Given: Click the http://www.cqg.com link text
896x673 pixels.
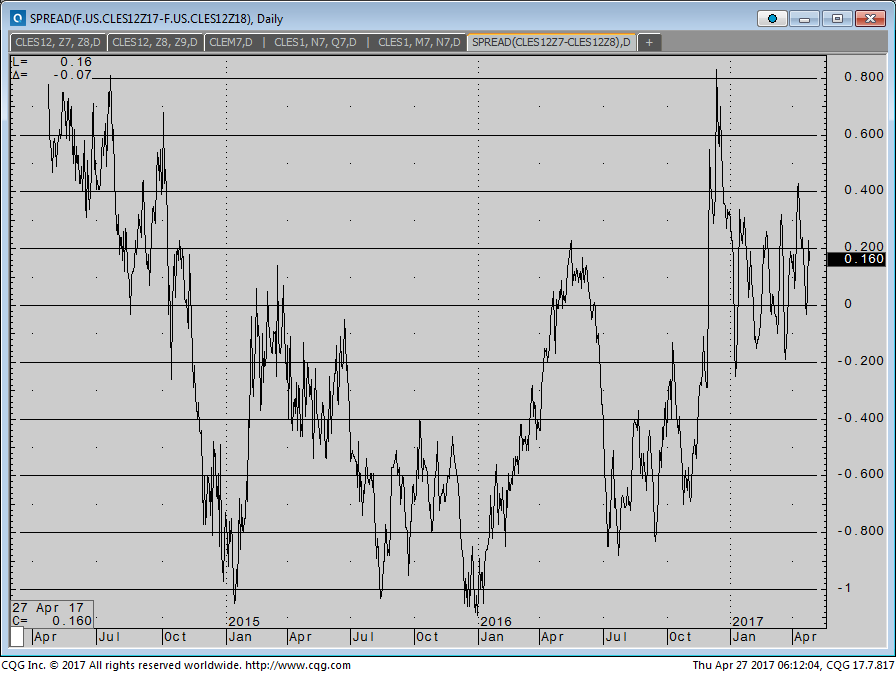Looking at the screenshot, I should [298, 666].
